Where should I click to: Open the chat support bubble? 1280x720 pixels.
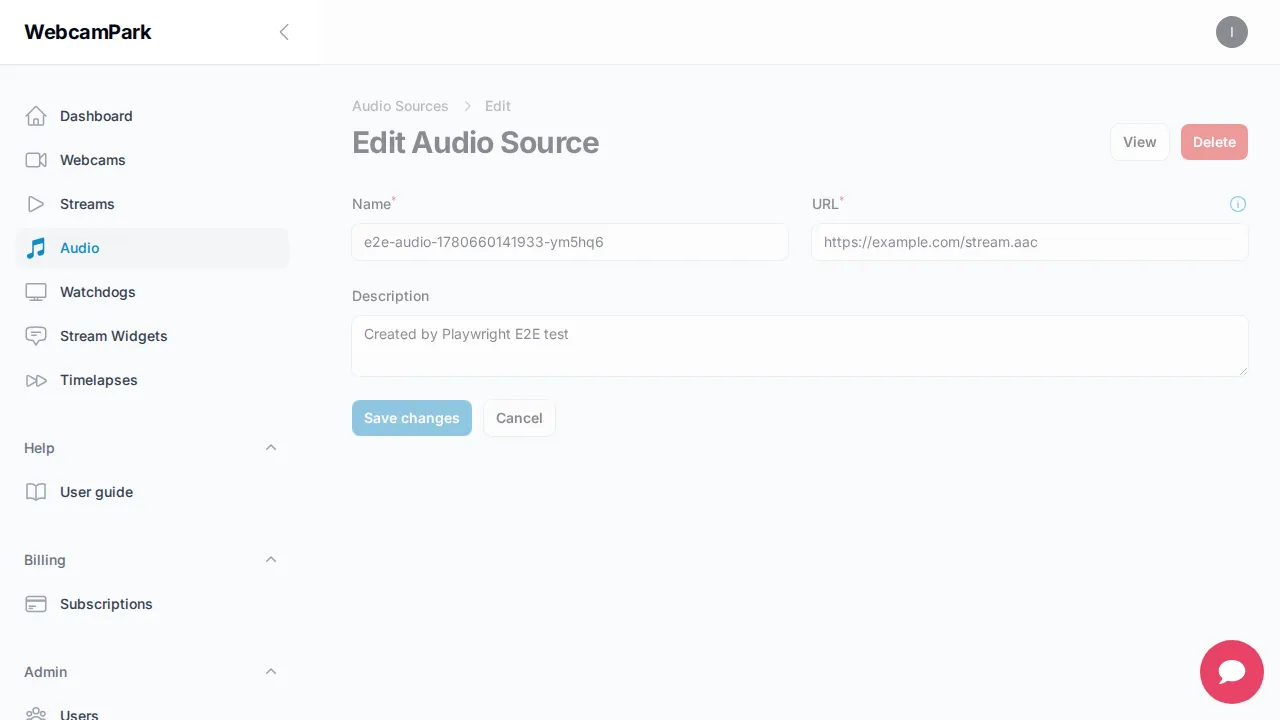(1232, 672)
